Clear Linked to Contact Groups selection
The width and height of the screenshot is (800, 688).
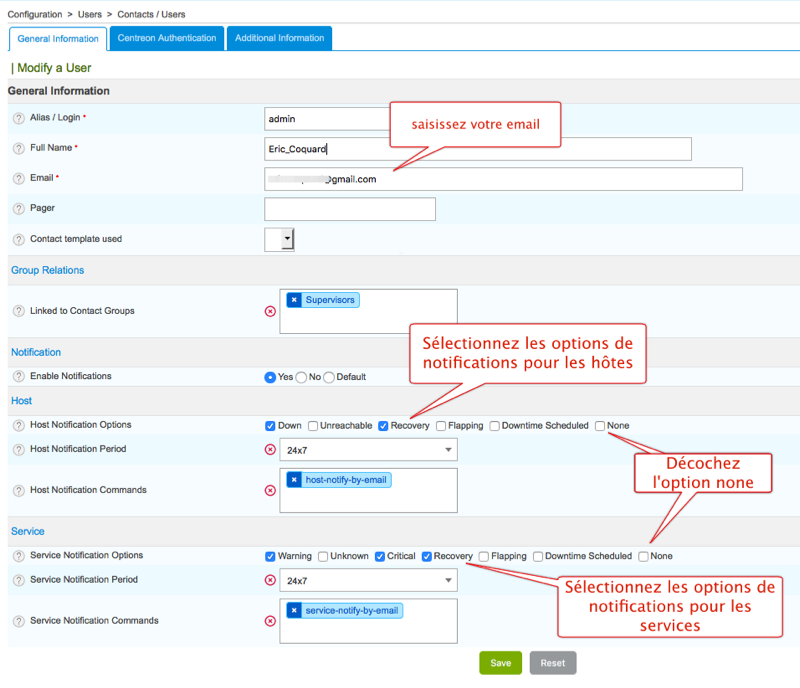pos(270,311)
